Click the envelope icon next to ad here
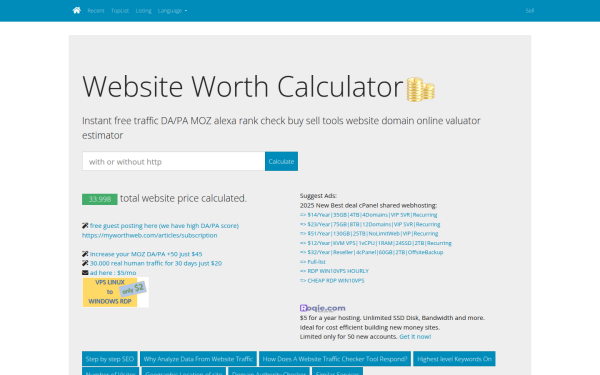Image resolution: width=600 pixels, height=375 pixels. [x=85, y=273]
